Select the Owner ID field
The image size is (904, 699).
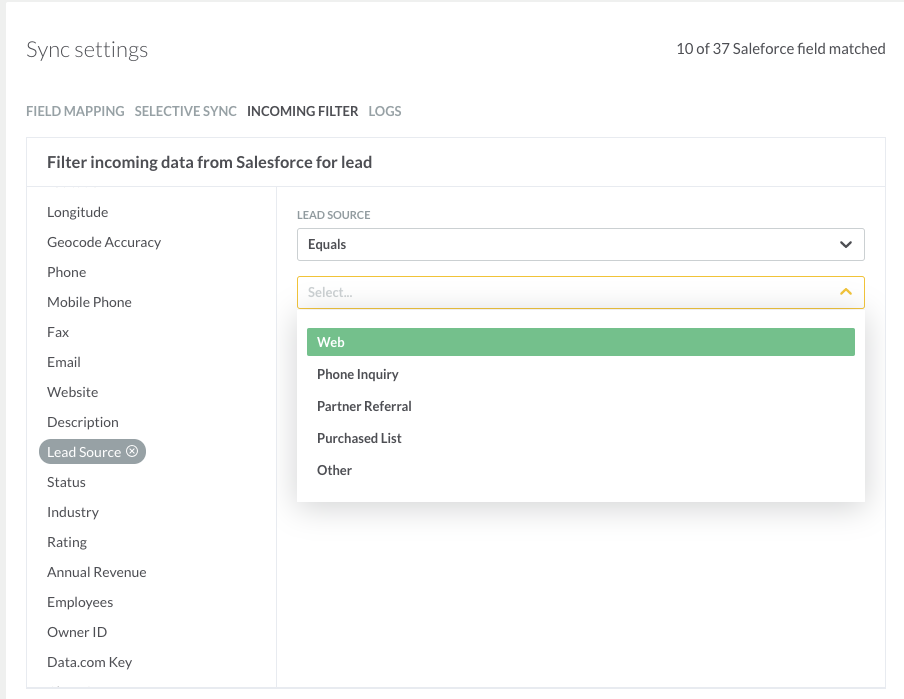(x=77, y=632)
